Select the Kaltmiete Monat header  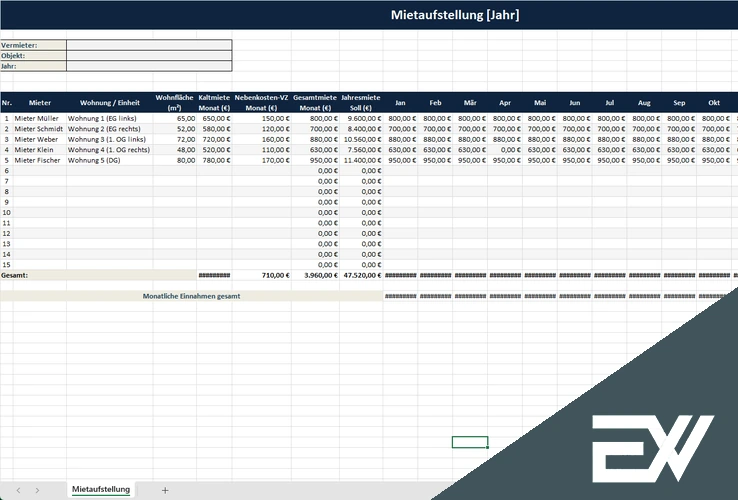pyautogui.click(x=214, y=103)
